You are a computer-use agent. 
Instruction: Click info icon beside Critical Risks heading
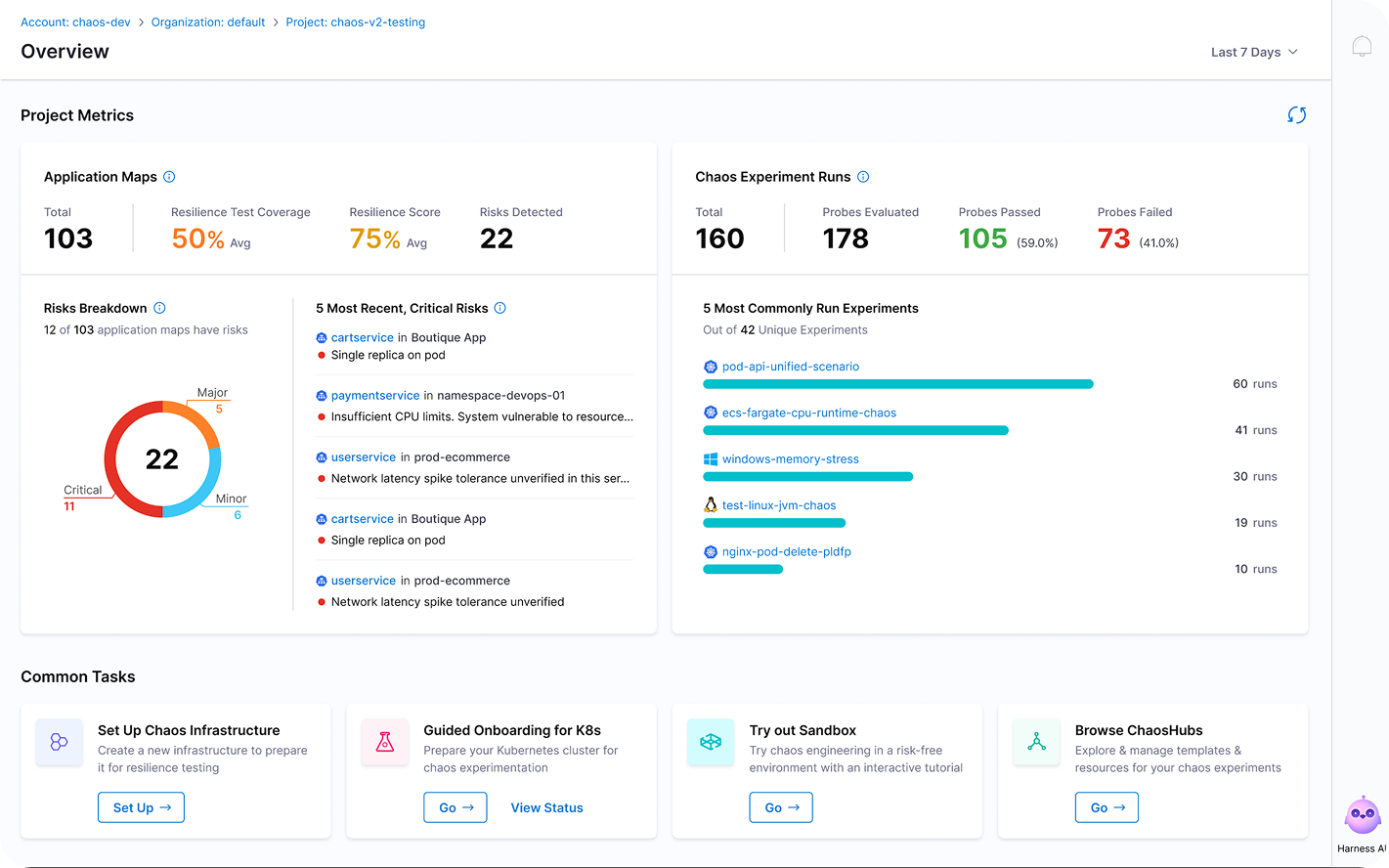(x=499, y=308)
